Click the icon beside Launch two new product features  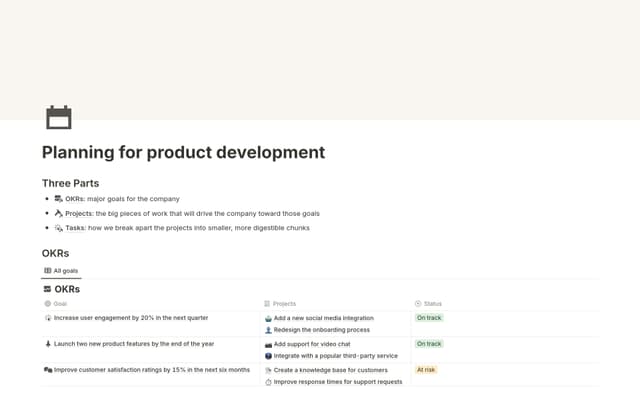(48, 344)
